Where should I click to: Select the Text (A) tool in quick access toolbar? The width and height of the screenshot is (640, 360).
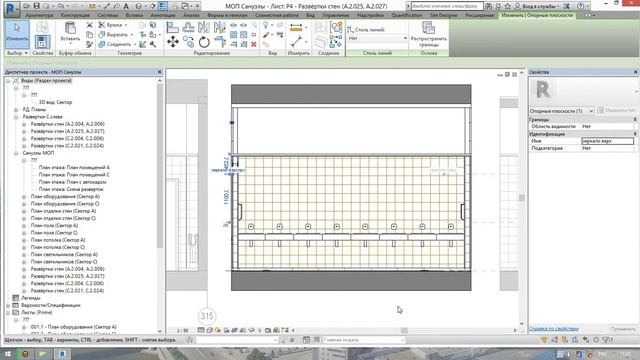click(x=126, y=6)
